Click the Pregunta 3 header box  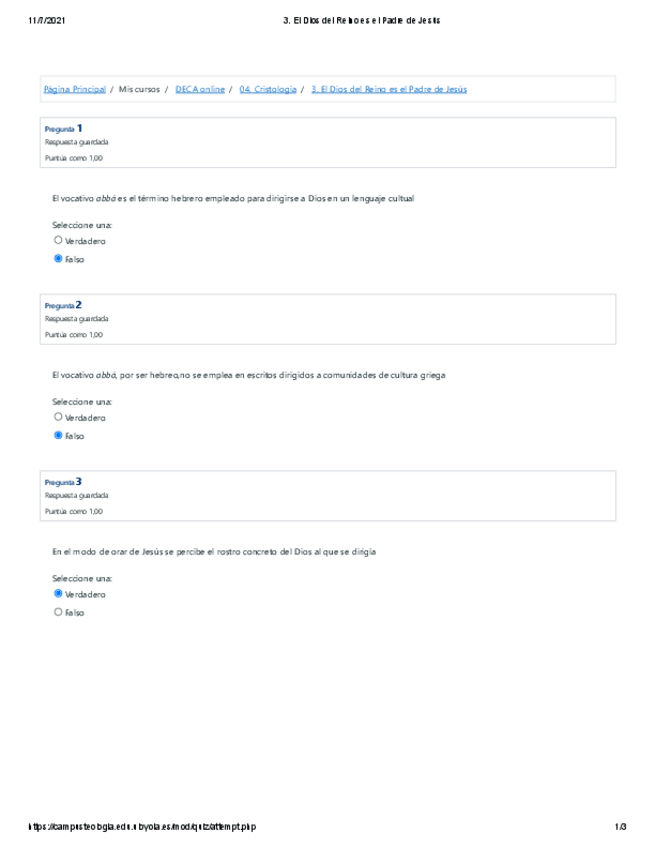pos(328,496)
